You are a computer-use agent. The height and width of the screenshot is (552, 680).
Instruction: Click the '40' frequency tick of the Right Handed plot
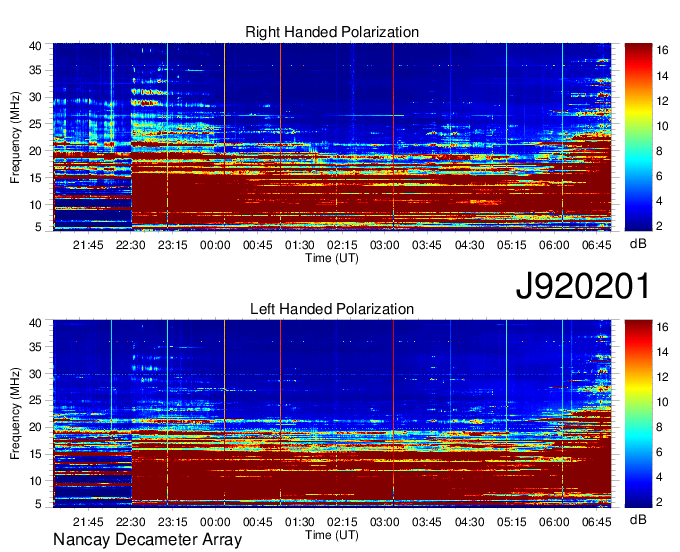click(x=35, y=46)
